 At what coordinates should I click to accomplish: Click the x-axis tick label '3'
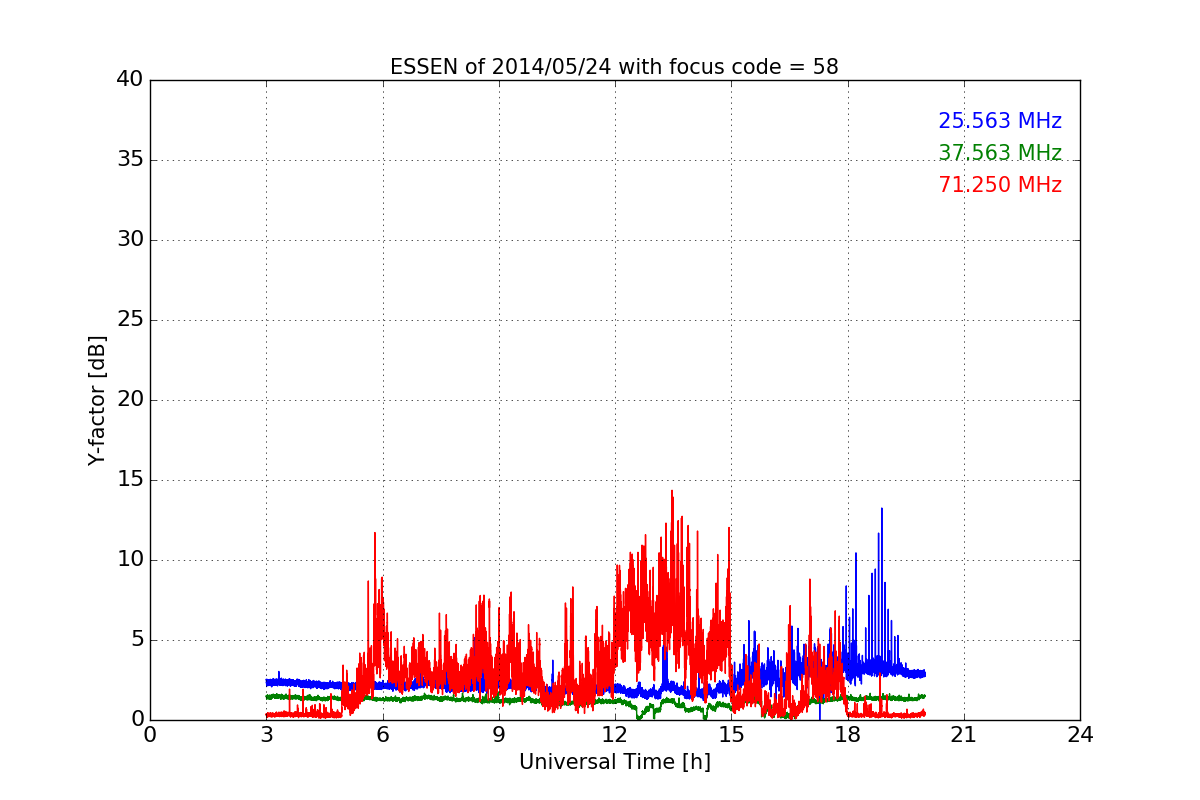click(266, 735)
